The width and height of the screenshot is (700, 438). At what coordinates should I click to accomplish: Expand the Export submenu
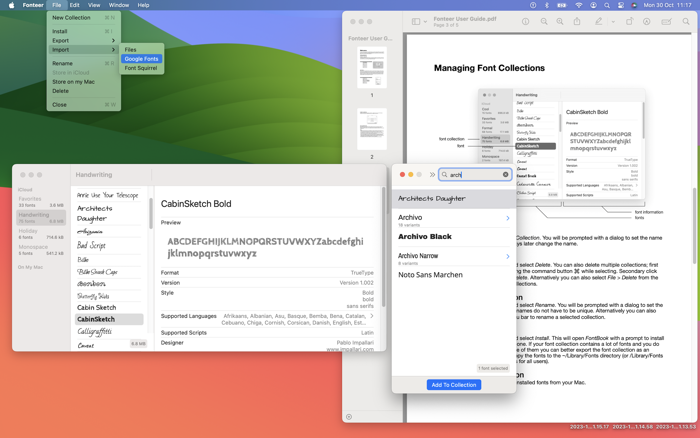pos(83,40)
